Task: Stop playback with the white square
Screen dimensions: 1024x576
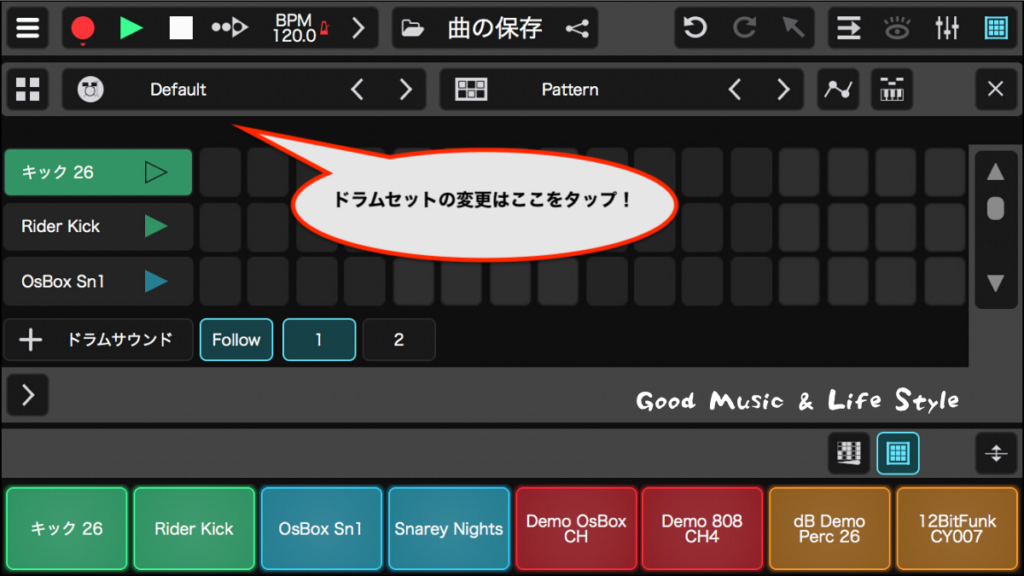Action: [181, 28]
